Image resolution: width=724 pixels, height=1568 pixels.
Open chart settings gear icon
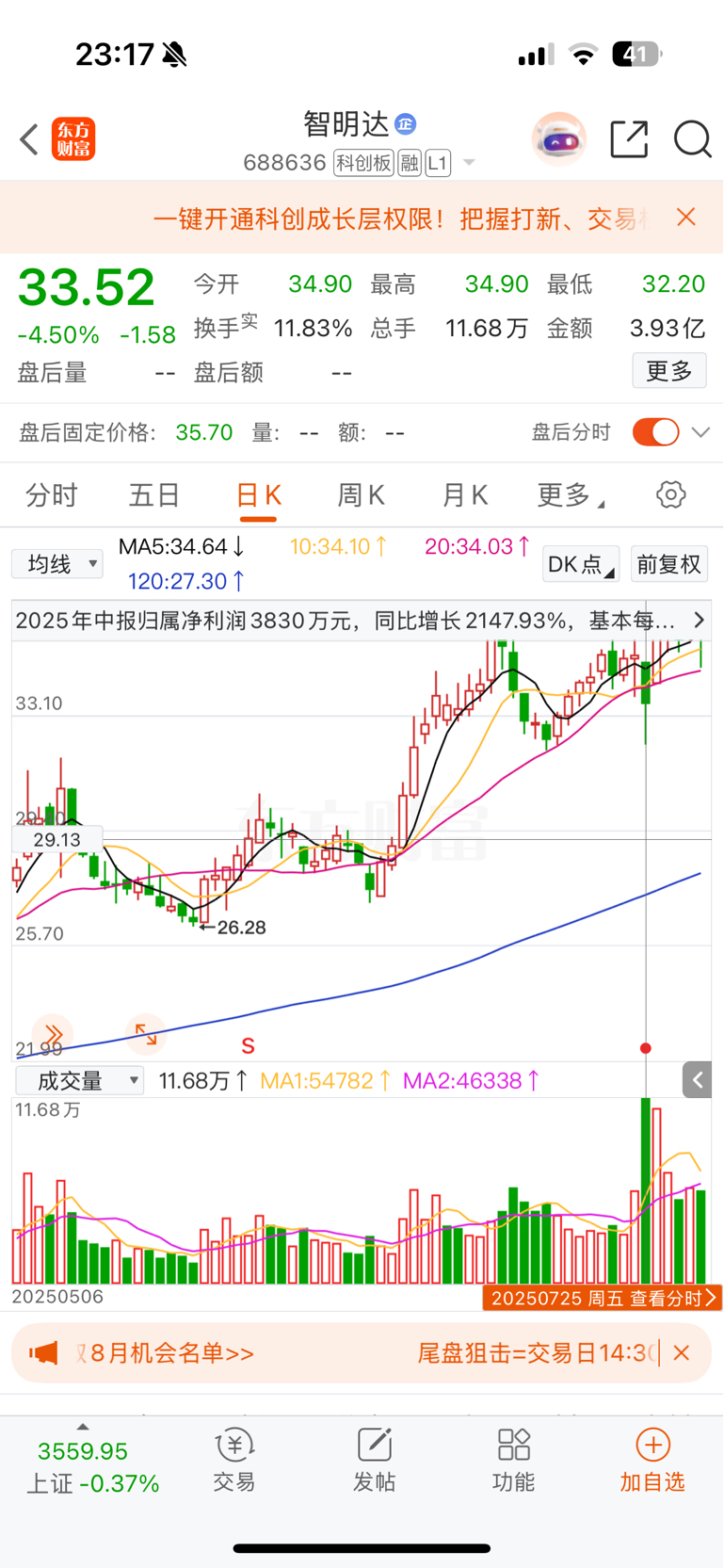pyautogui.click(x=671, y=494)
